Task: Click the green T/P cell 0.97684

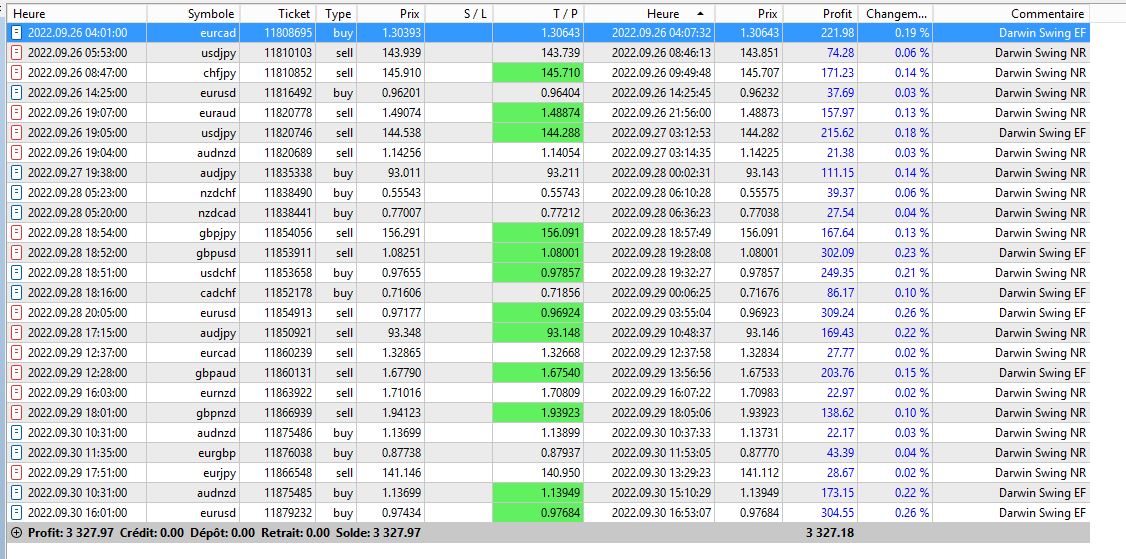Action: 538,513
